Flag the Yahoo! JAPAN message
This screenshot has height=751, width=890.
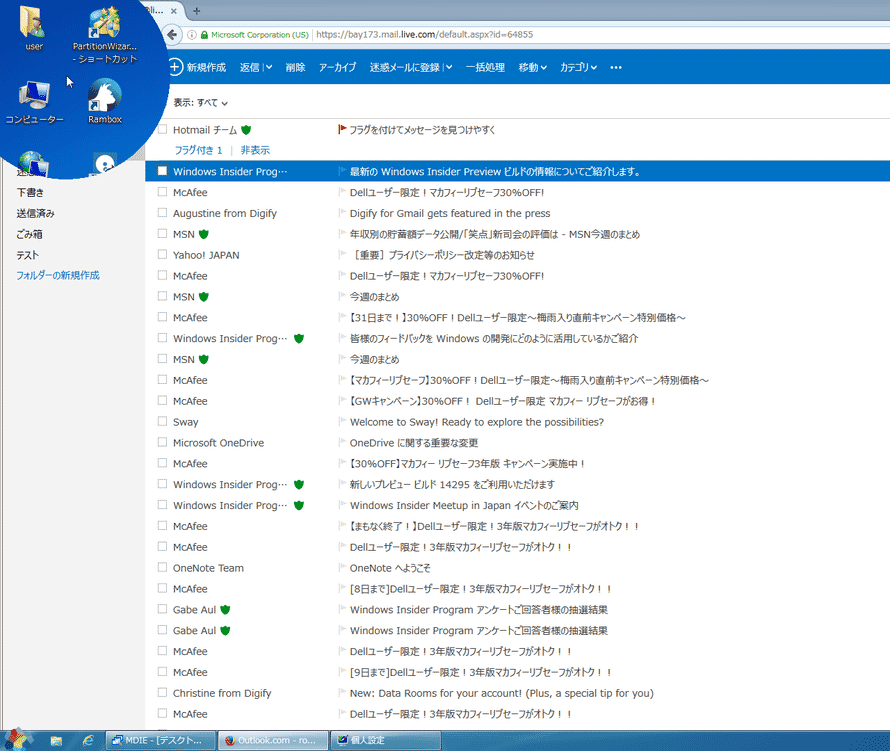coord(342,254)
